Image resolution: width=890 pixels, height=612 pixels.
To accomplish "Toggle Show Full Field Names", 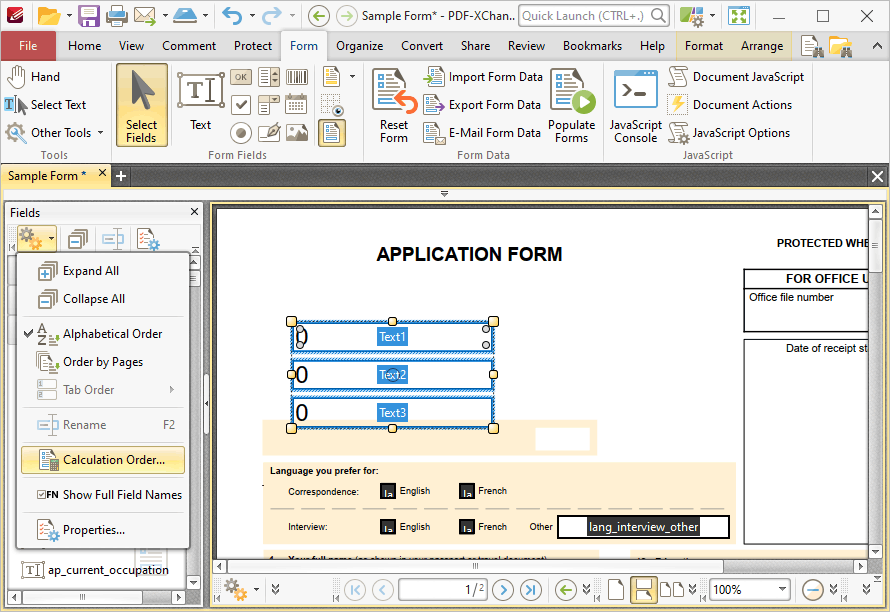I will pos(103,494).
